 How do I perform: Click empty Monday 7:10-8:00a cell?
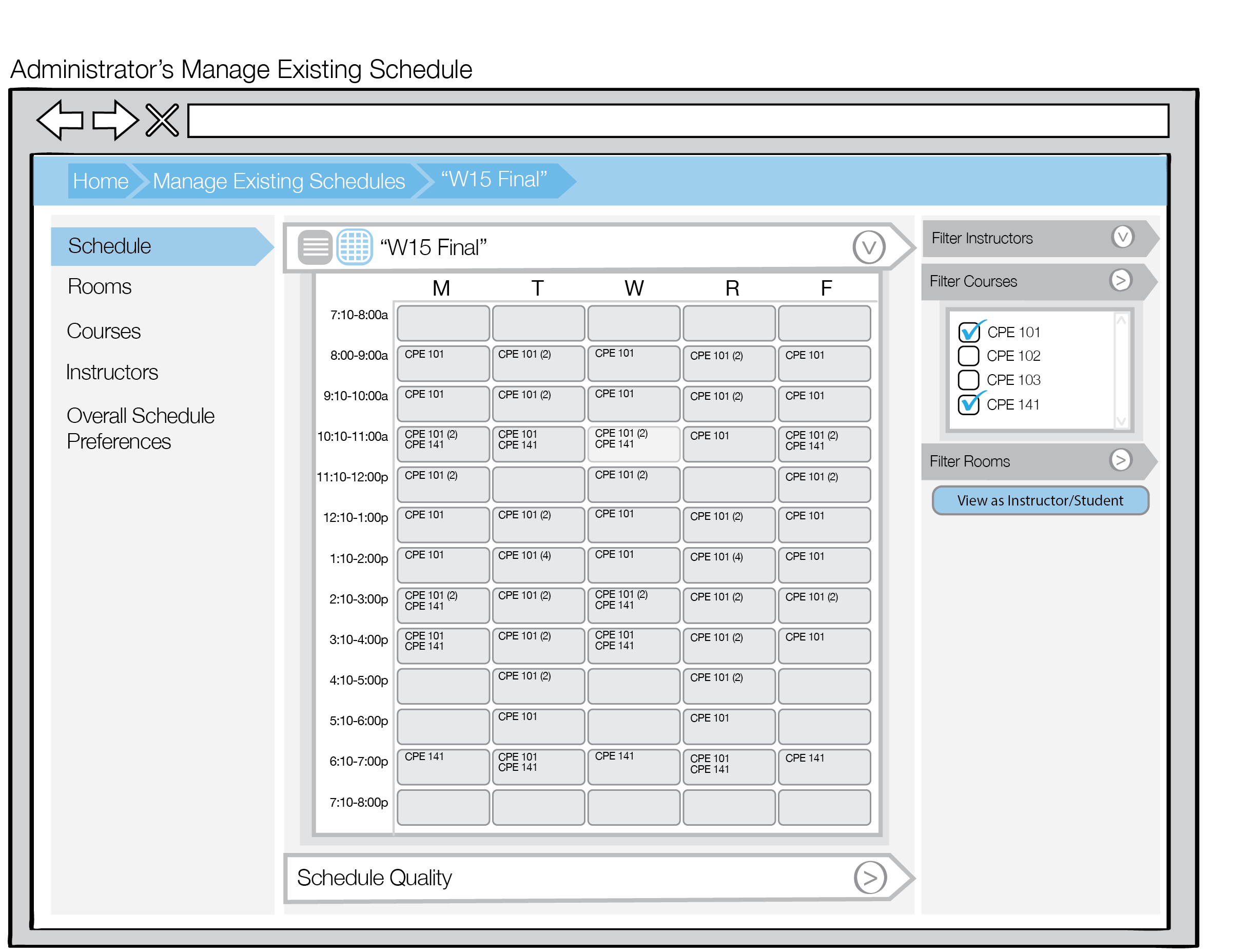tap(443, 323)
